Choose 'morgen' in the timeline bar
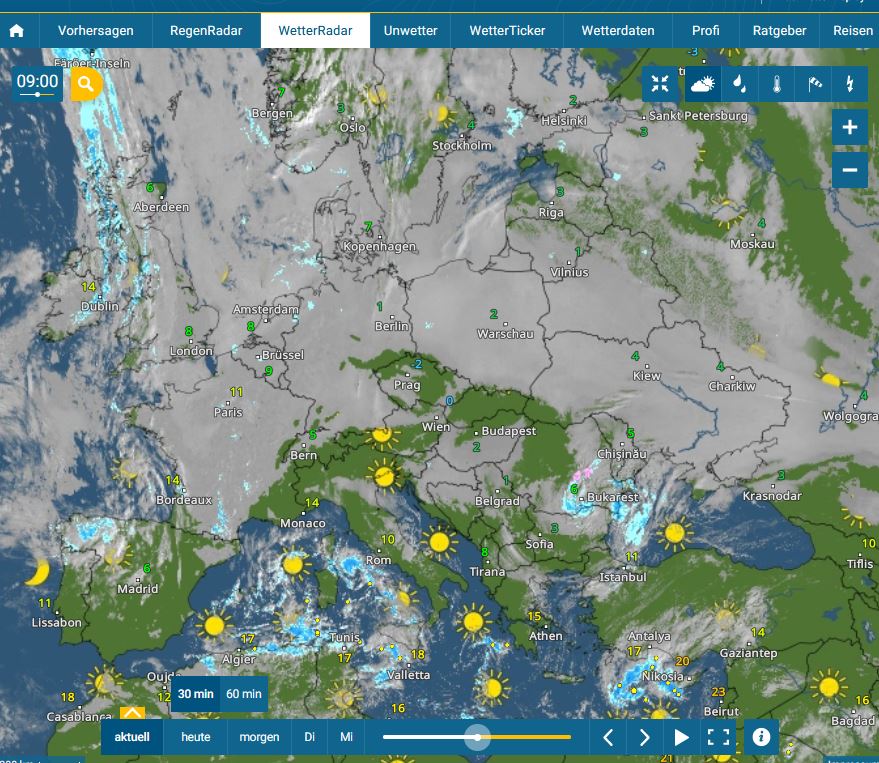This screenshot has width=879, height=763. (x=259, y=737)
